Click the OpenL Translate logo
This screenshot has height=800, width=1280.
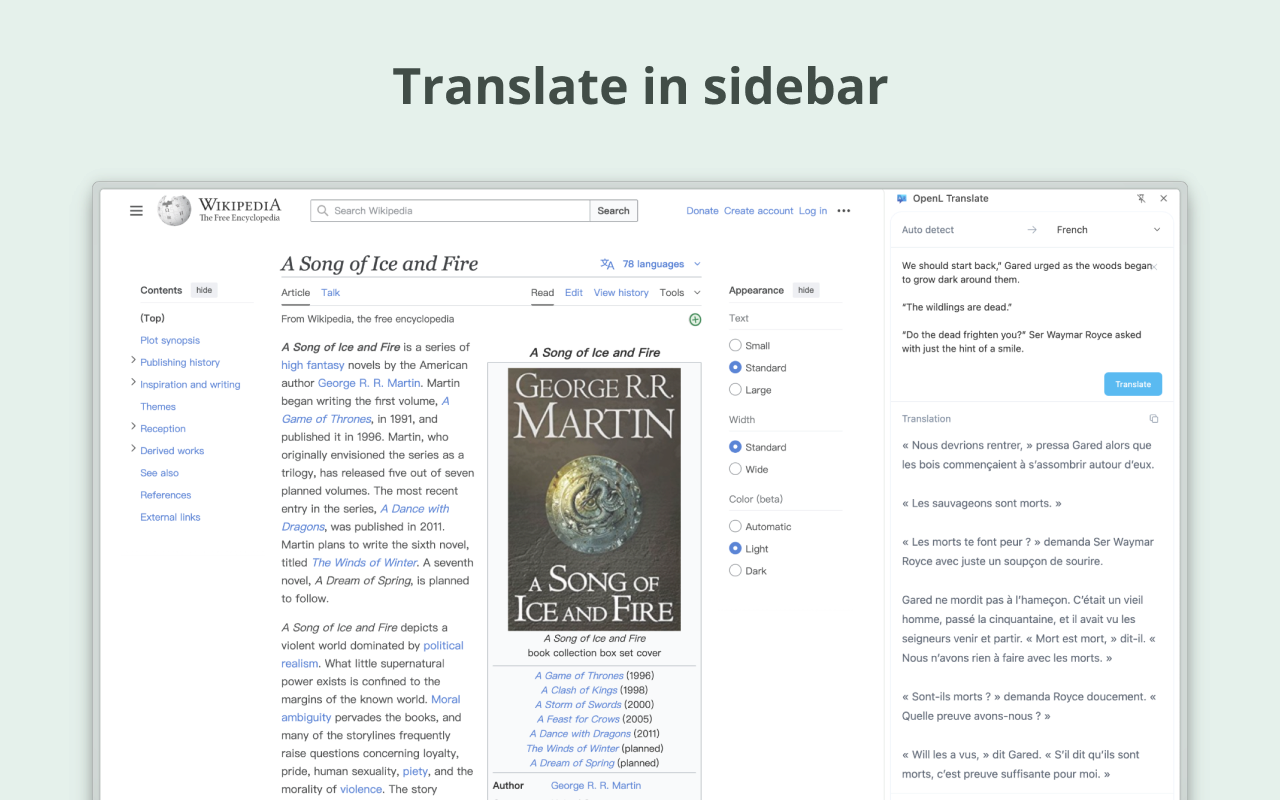coord(901,198)
